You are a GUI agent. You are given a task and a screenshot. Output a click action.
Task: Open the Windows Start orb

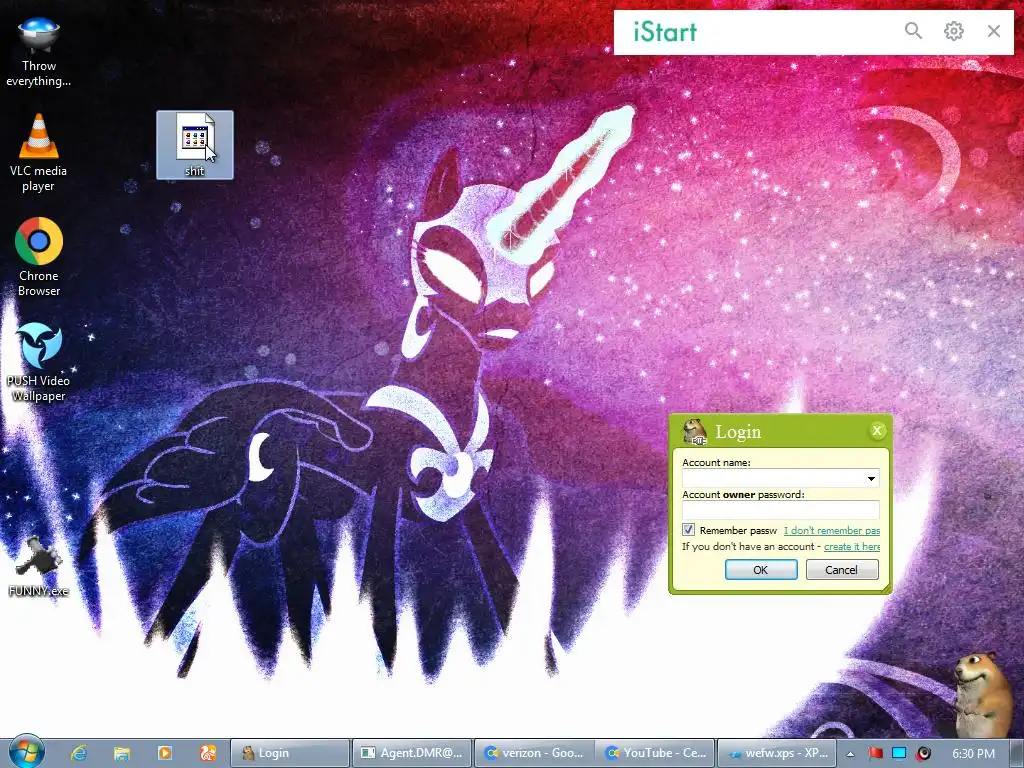tap(26, 752)
